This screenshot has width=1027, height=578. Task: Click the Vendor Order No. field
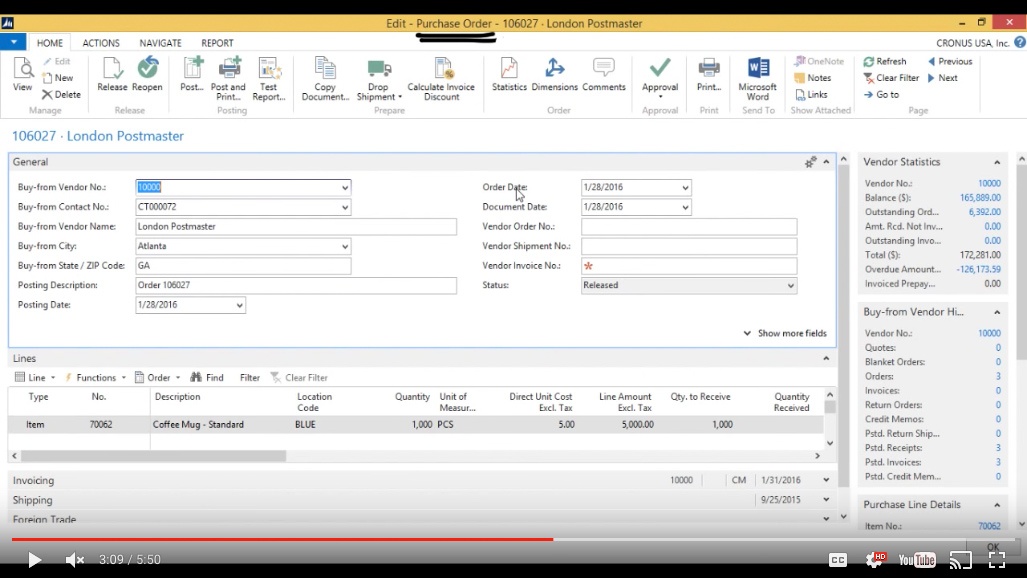click(689, 227)
